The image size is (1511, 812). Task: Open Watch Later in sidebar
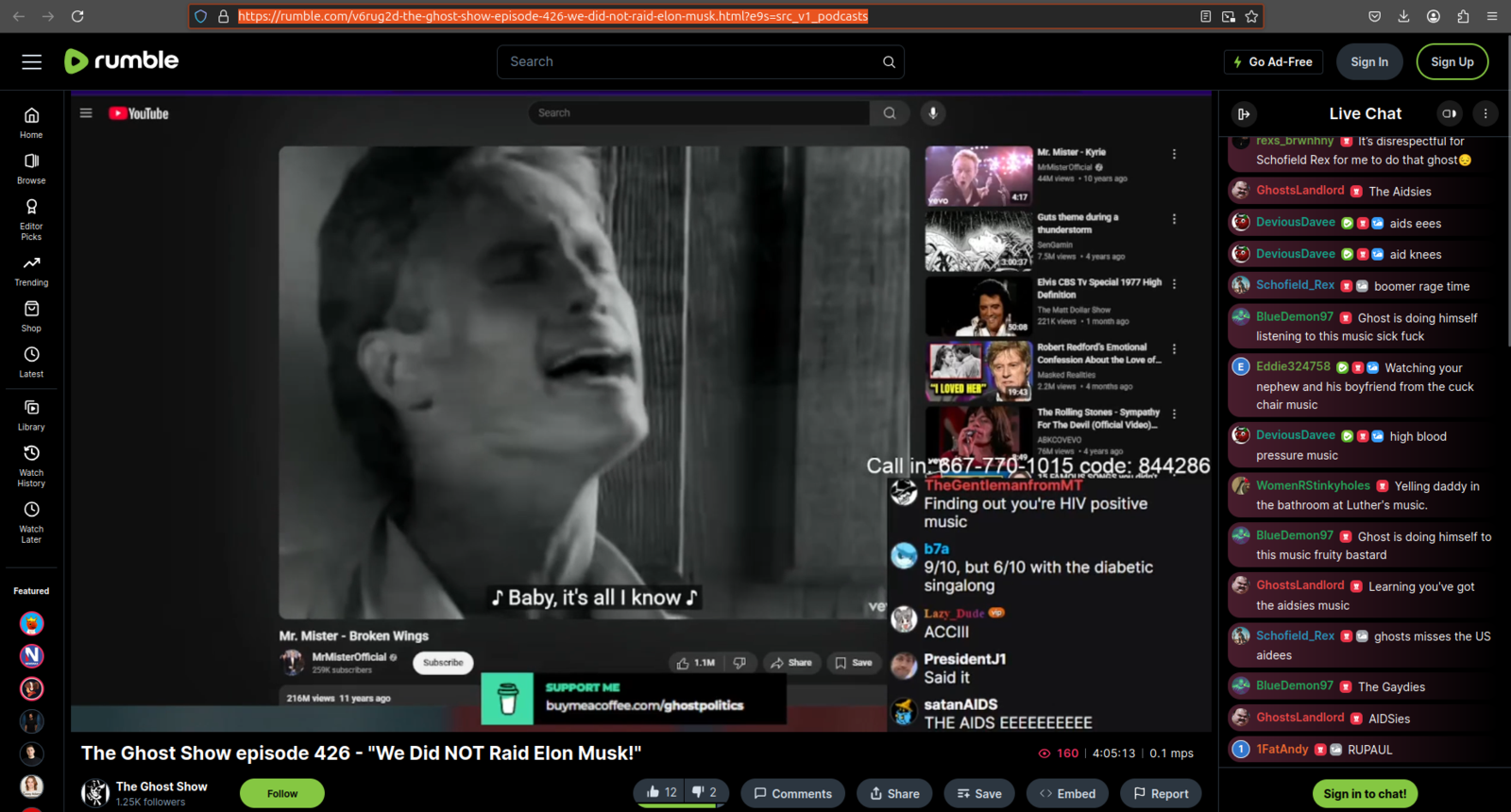click(x=31, y=522)
